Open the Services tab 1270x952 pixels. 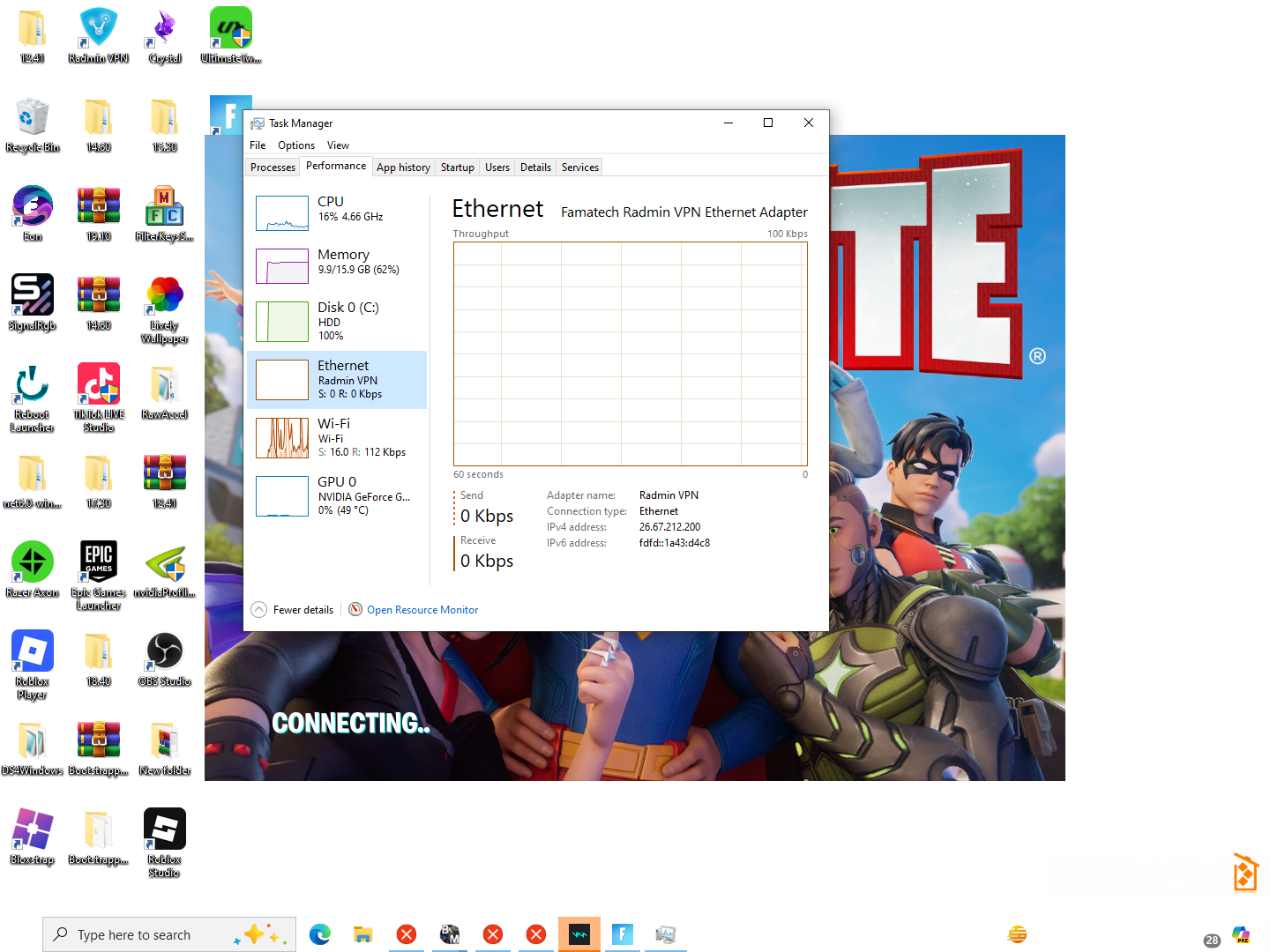(579, 167)
